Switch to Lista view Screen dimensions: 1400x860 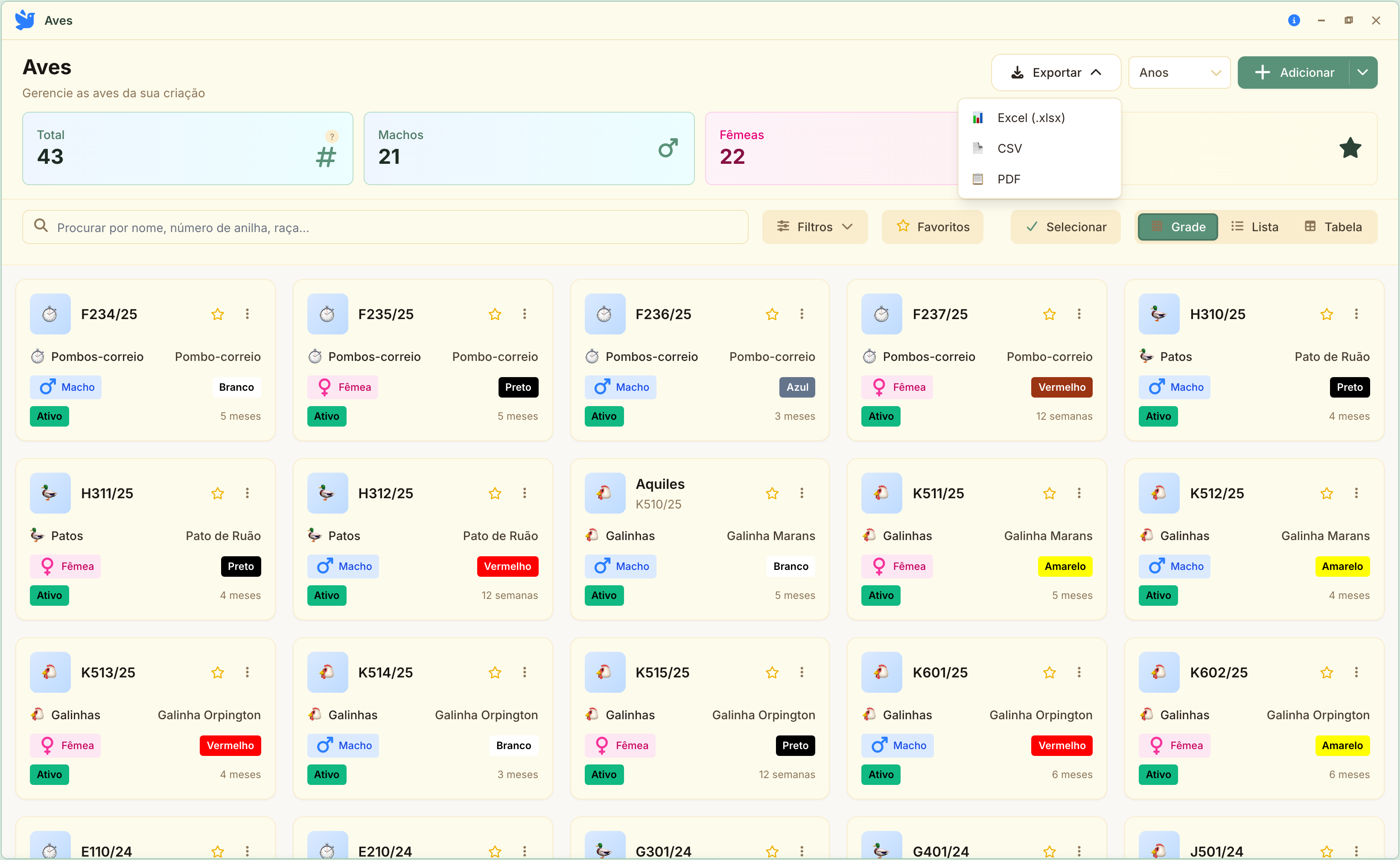click(1254, 227)
